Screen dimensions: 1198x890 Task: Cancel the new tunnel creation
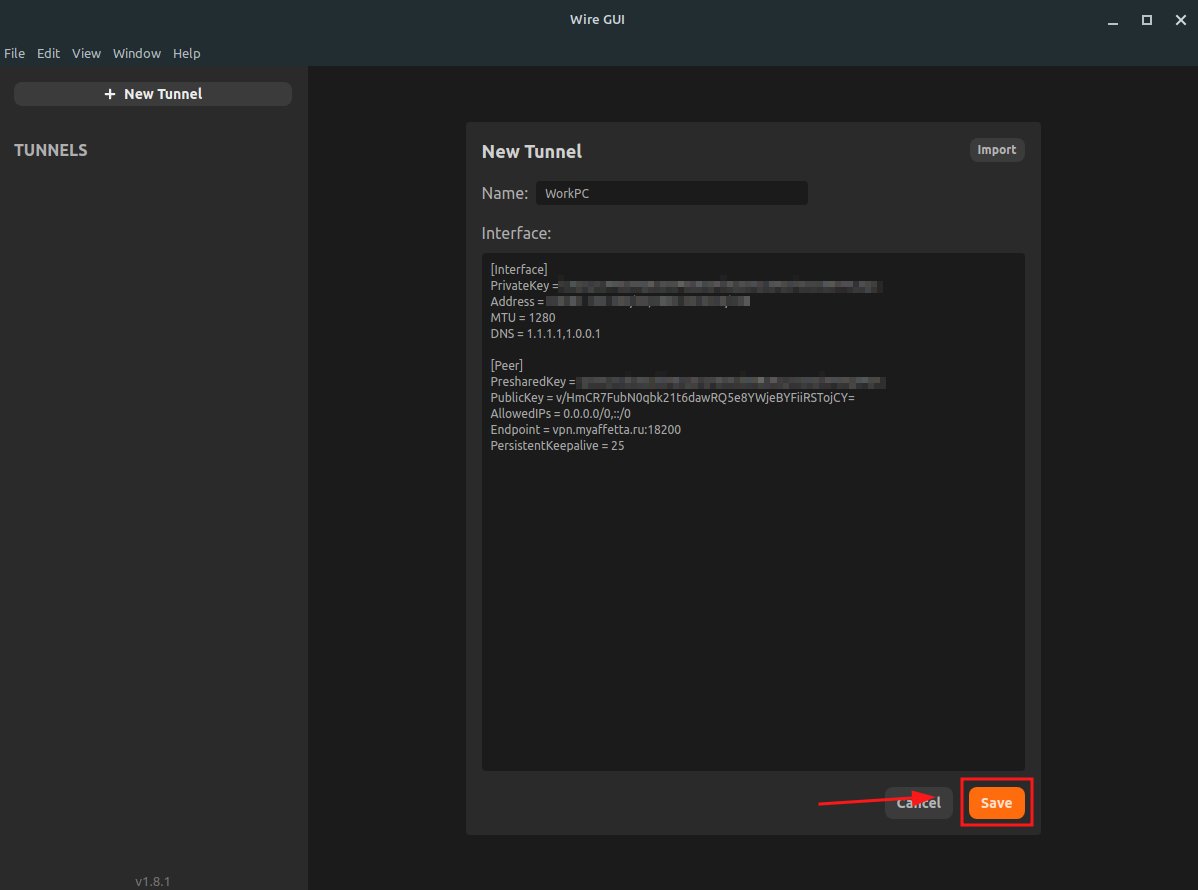918,802
